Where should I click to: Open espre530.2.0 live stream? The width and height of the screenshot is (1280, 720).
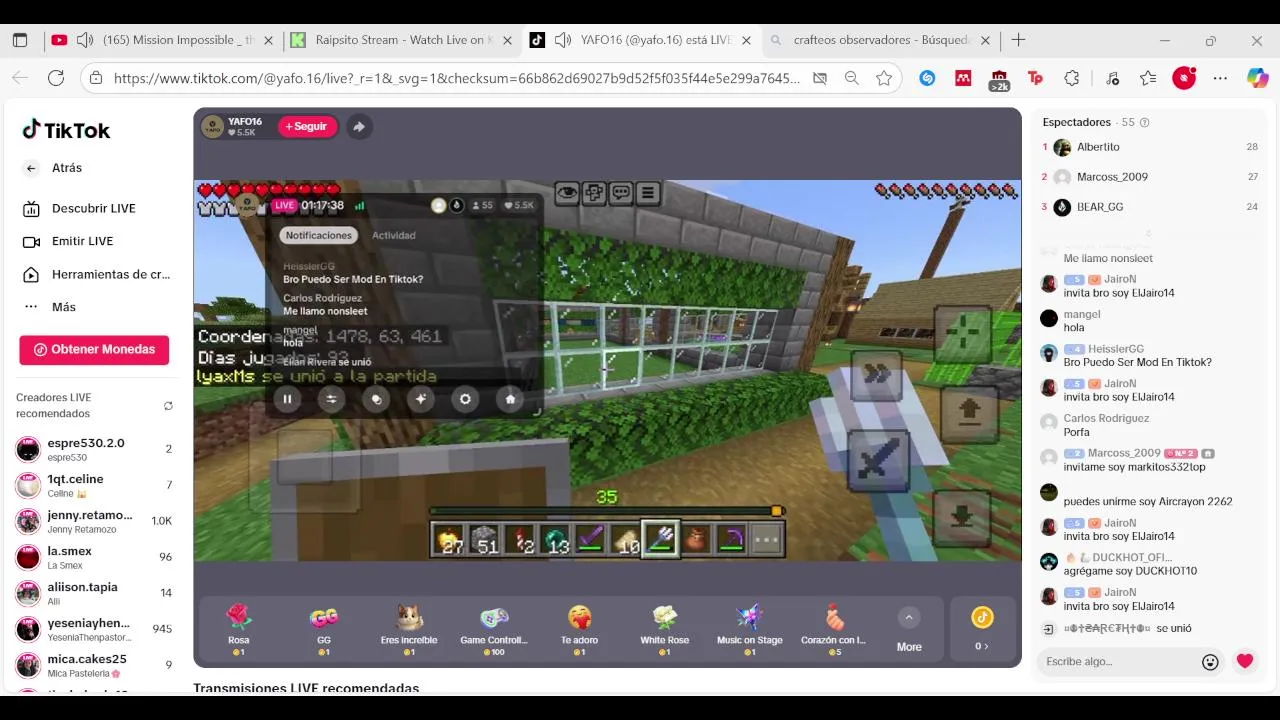94,449
